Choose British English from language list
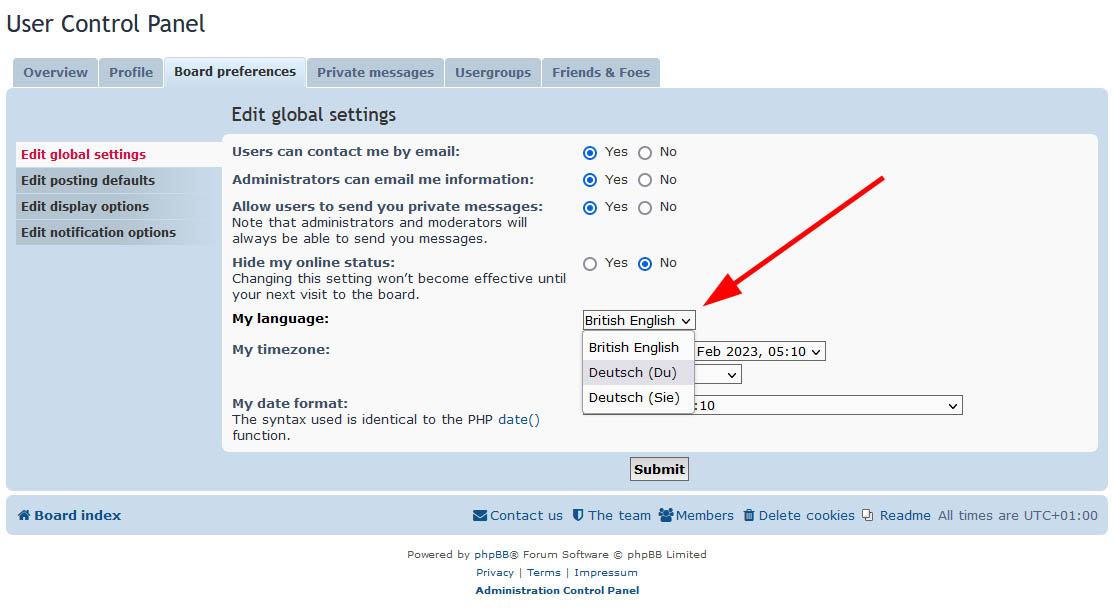 [638, 347]
